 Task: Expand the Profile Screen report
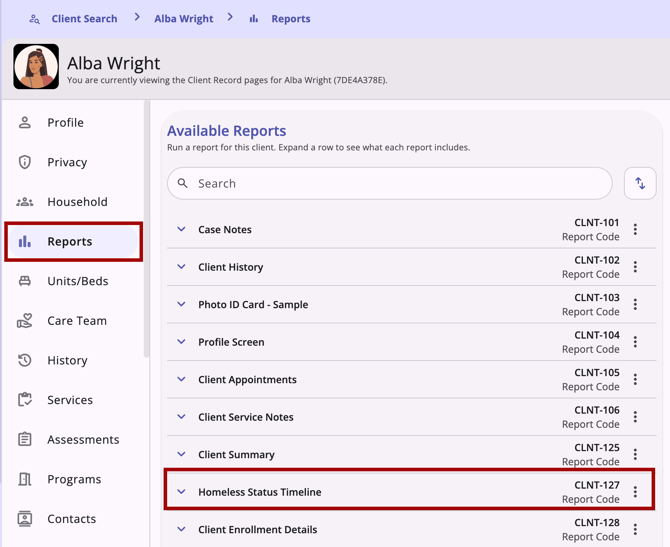[181, 342]
